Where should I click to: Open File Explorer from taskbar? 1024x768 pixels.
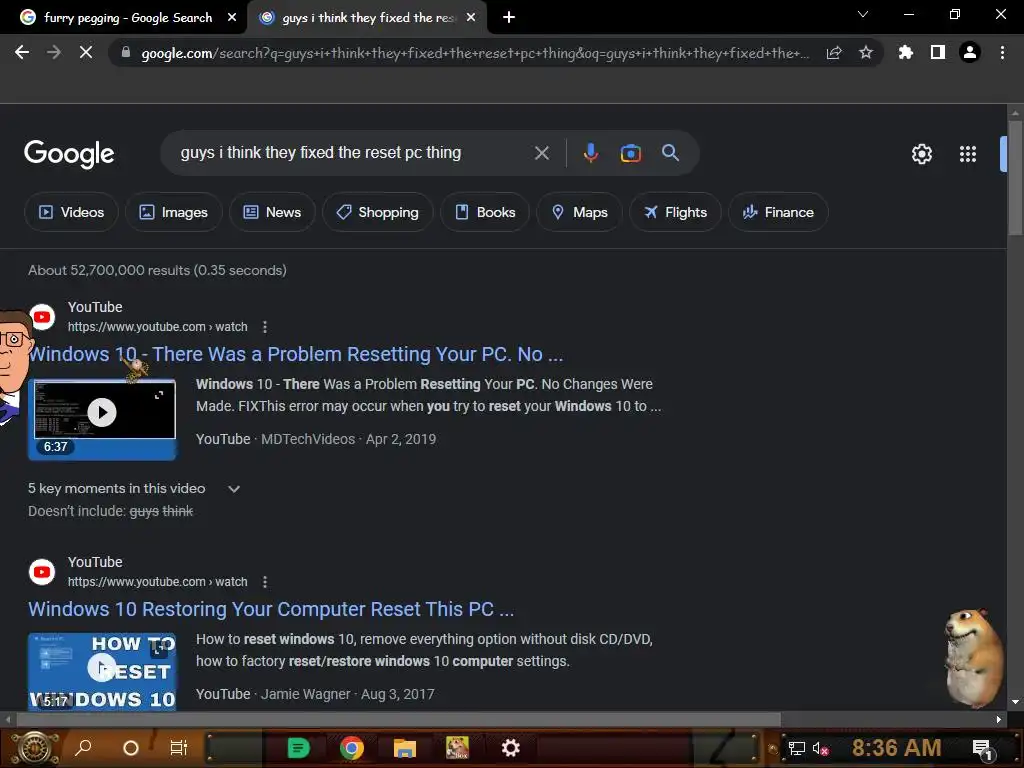pos(404,748)
